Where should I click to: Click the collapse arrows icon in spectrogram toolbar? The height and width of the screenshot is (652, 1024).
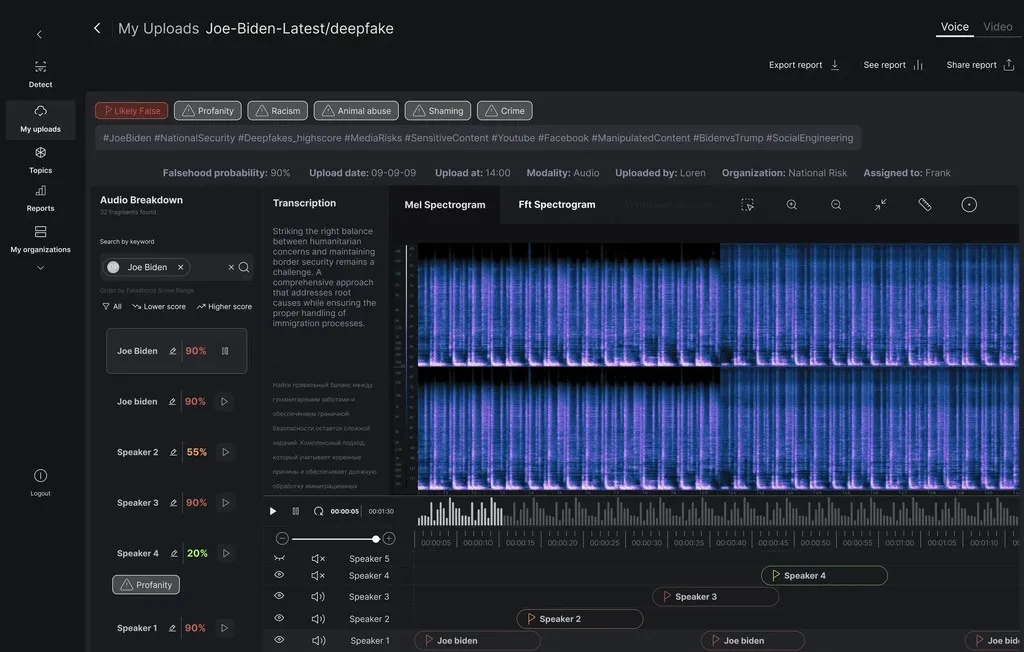880,204
